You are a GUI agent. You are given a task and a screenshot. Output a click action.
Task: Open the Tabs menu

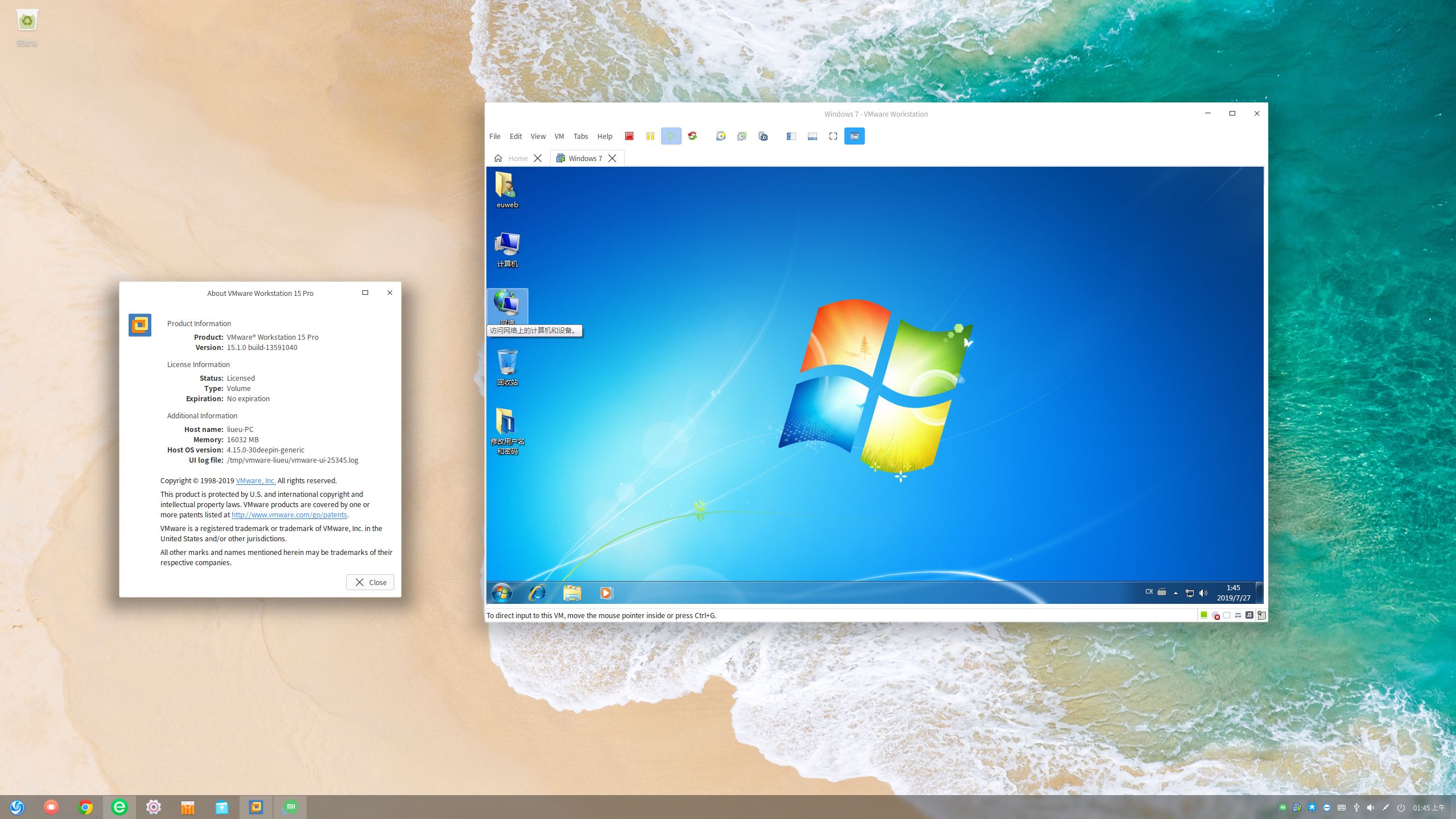pyautogui.click(x=580, y=136)
